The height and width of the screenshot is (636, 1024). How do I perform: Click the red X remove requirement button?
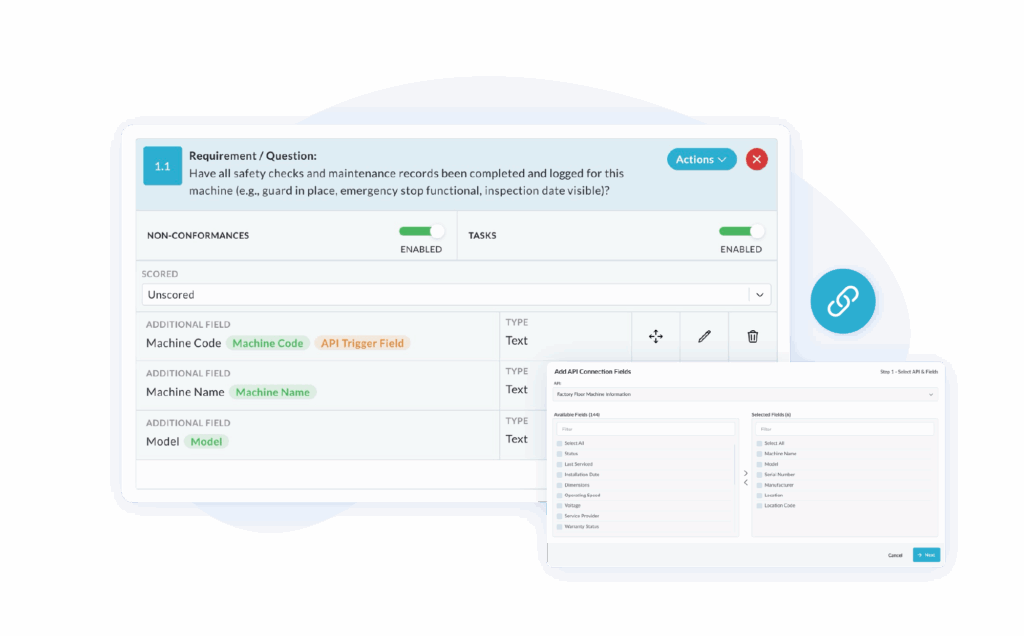point(757,159)
